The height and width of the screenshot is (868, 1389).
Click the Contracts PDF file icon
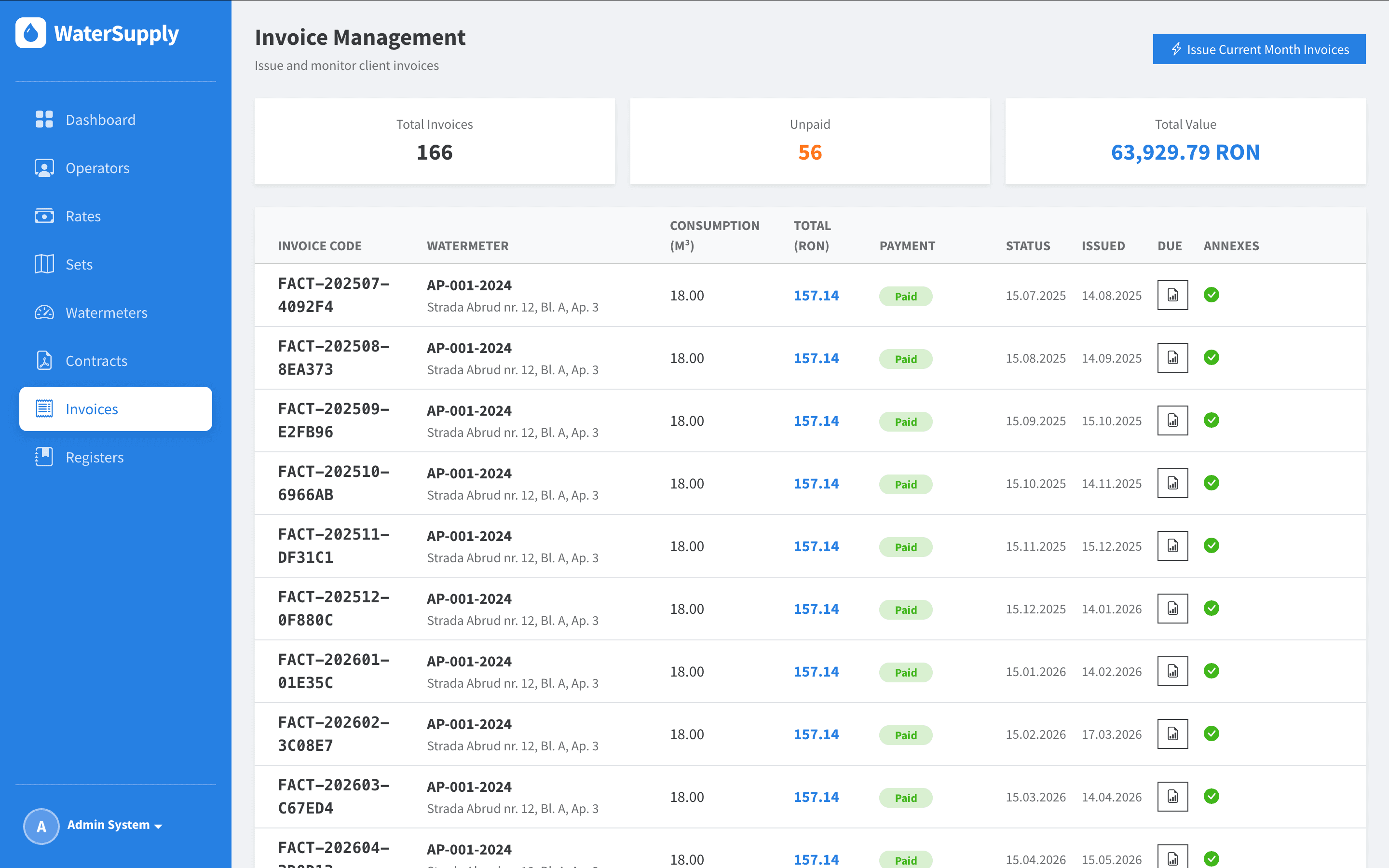click(44, 361)
